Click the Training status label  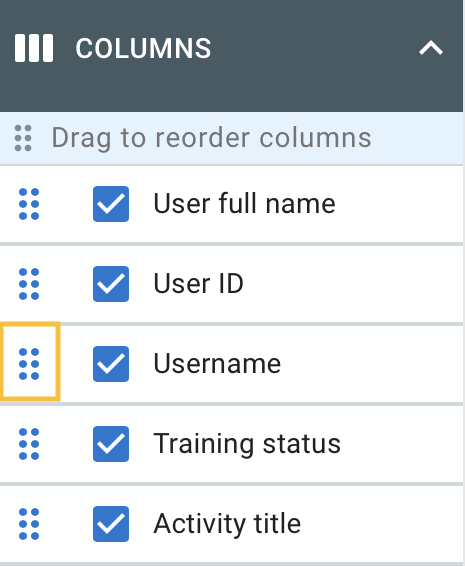(x=247, y=444)
